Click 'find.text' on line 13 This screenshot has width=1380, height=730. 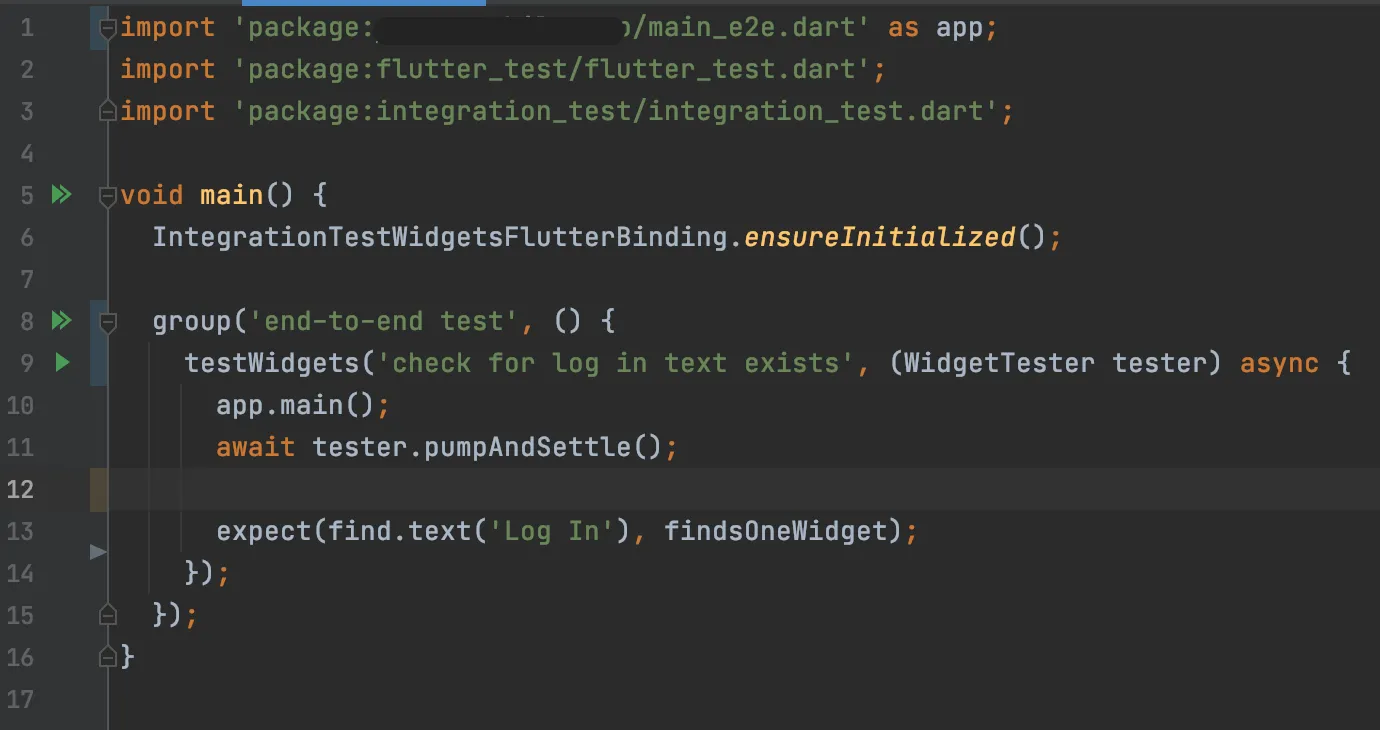coord(400,531)
